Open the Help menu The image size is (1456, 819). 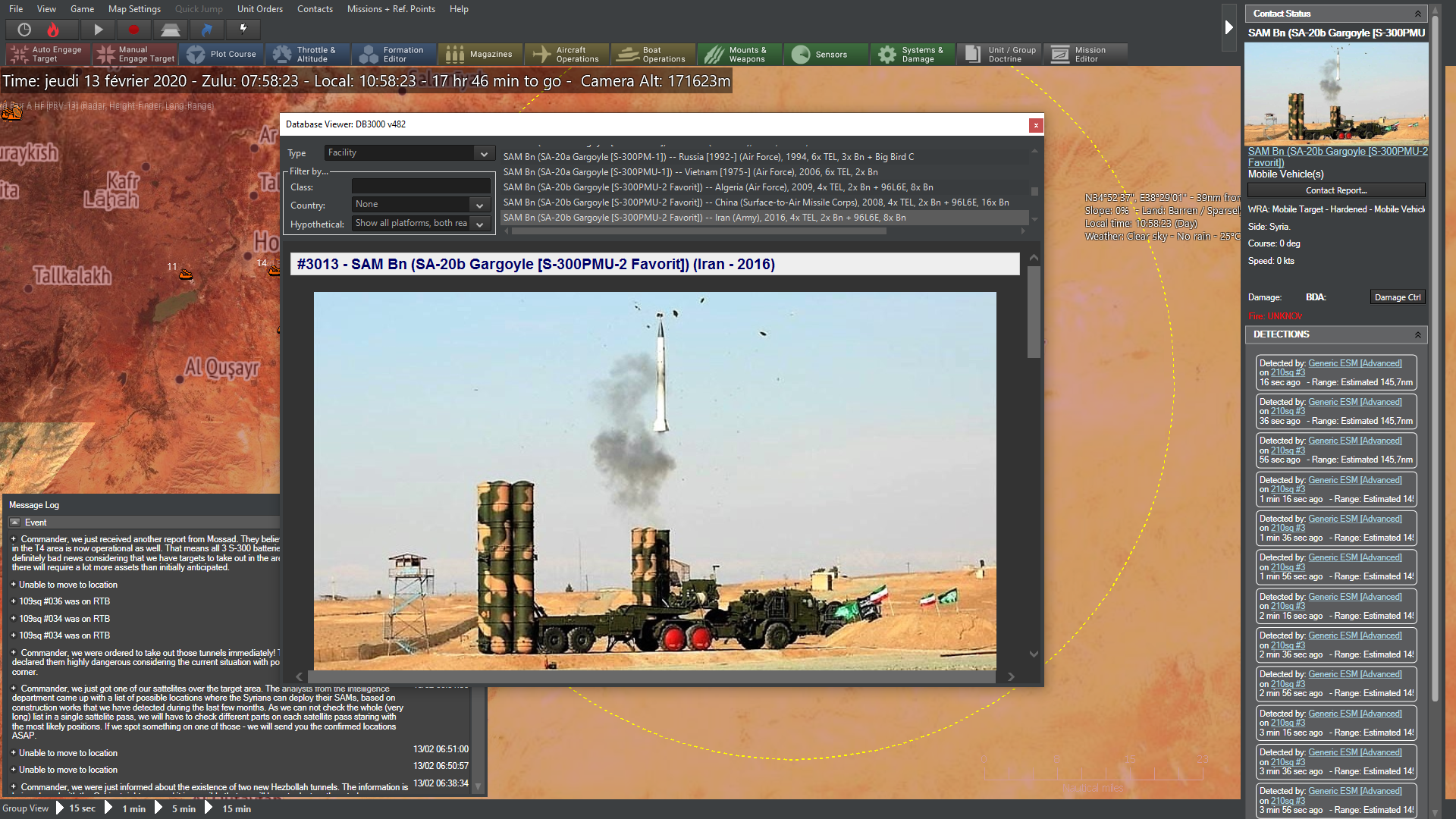[459, 9]
